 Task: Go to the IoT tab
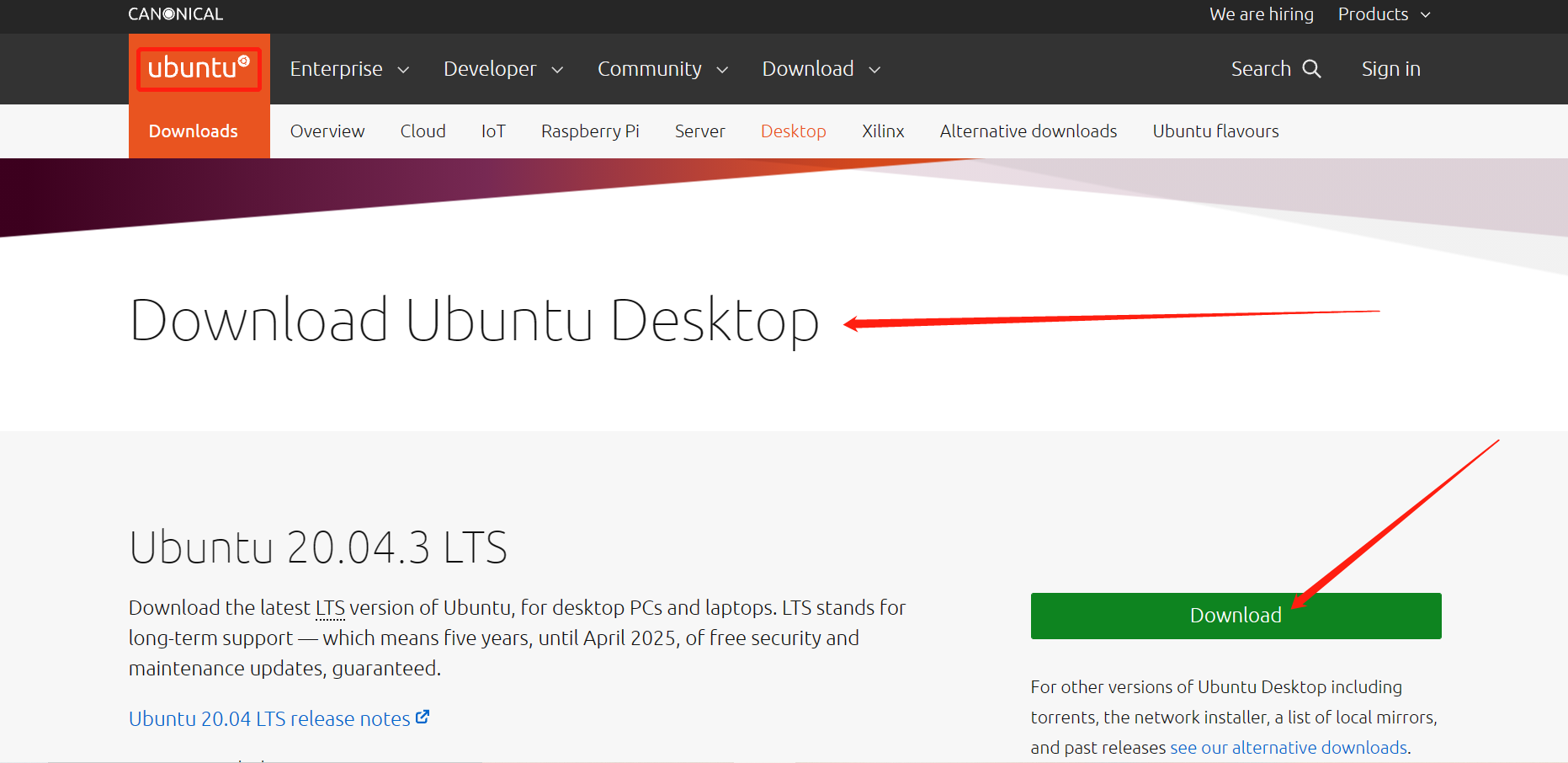coord(493,131)
